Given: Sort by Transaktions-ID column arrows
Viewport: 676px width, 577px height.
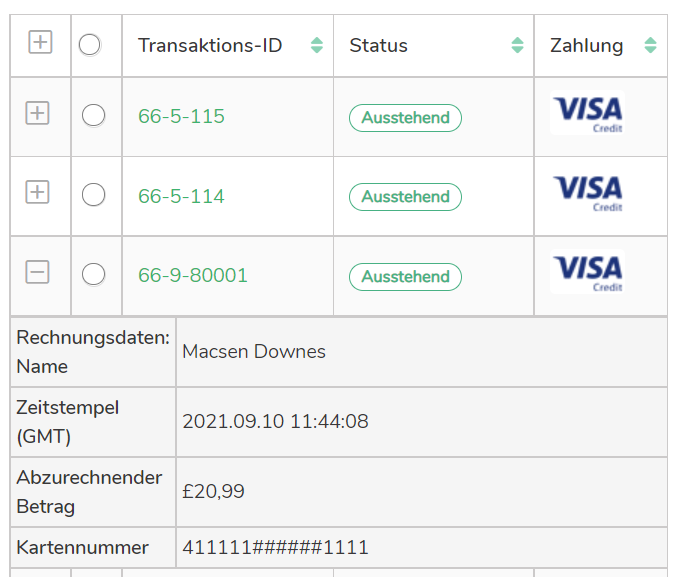Looking at the screenshot, I should click(x=317, y=45).
